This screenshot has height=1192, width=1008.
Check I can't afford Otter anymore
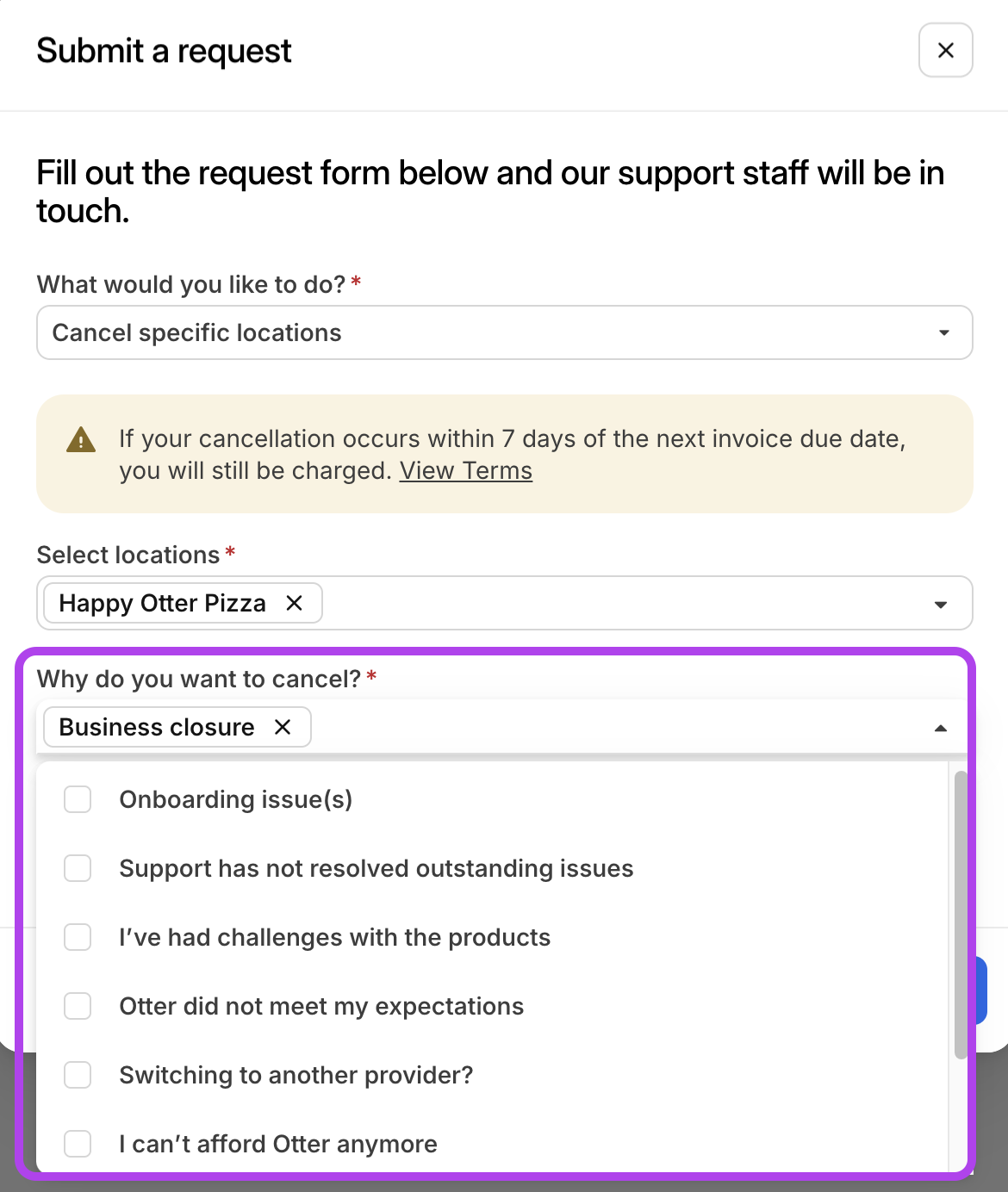pyautogui.click(x=78, y=1144)
